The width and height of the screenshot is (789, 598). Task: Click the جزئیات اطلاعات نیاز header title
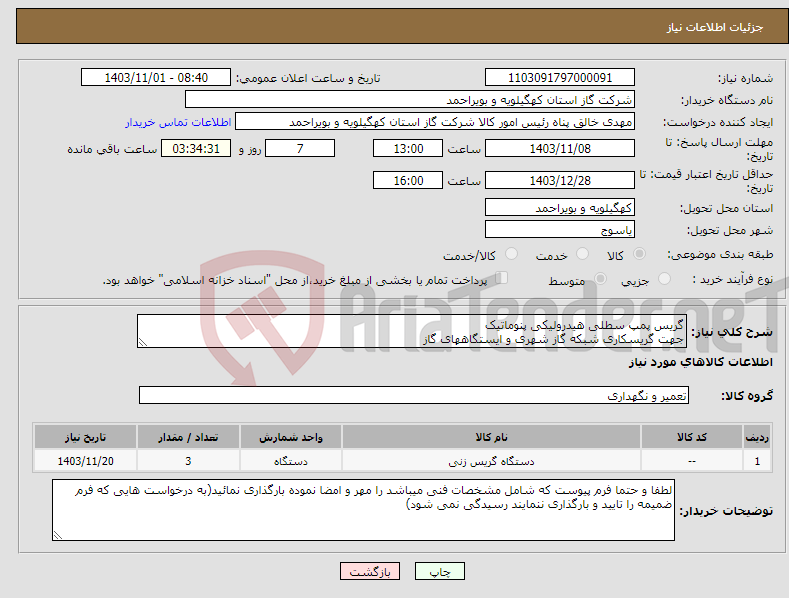715,27
